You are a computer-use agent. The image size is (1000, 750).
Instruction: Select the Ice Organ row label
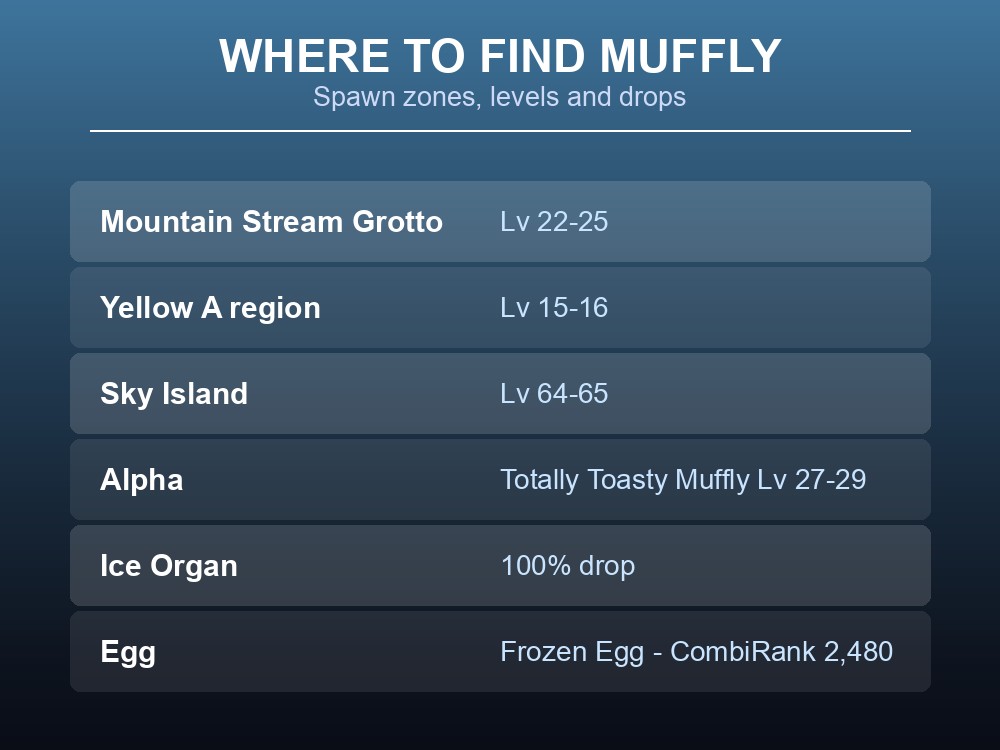click(x=169, y=566)
